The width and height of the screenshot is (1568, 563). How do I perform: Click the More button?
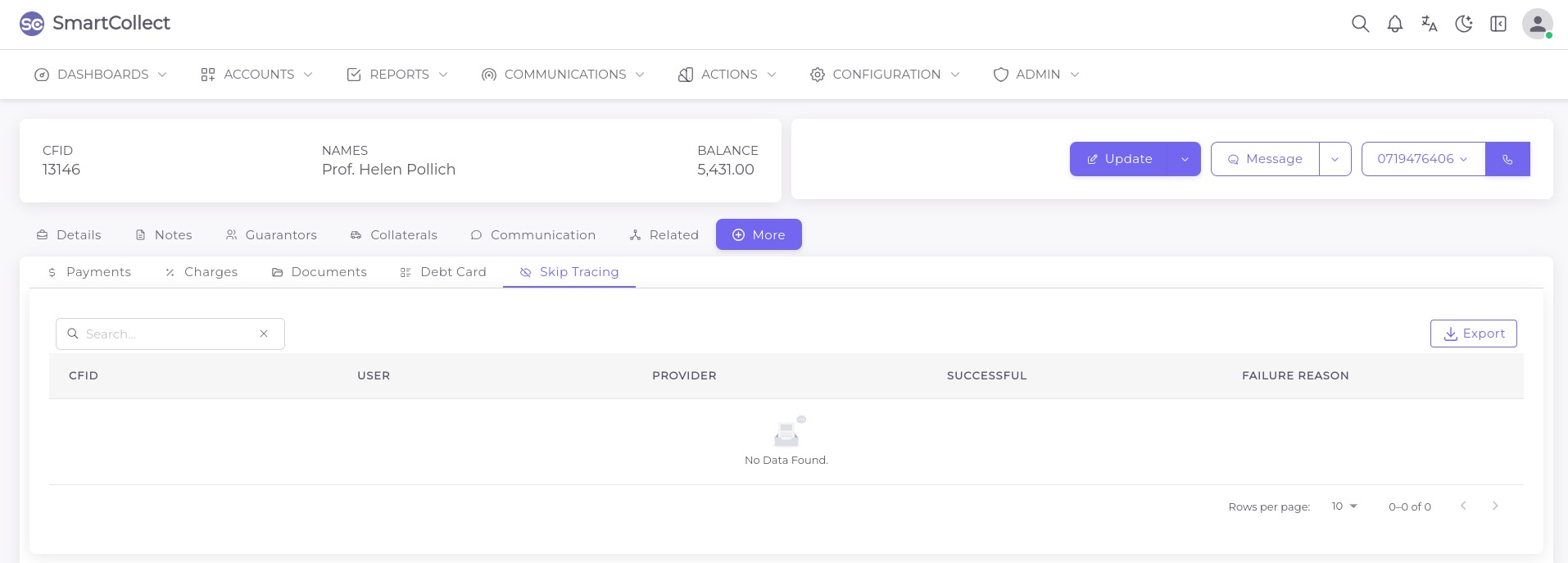[759, 235]
